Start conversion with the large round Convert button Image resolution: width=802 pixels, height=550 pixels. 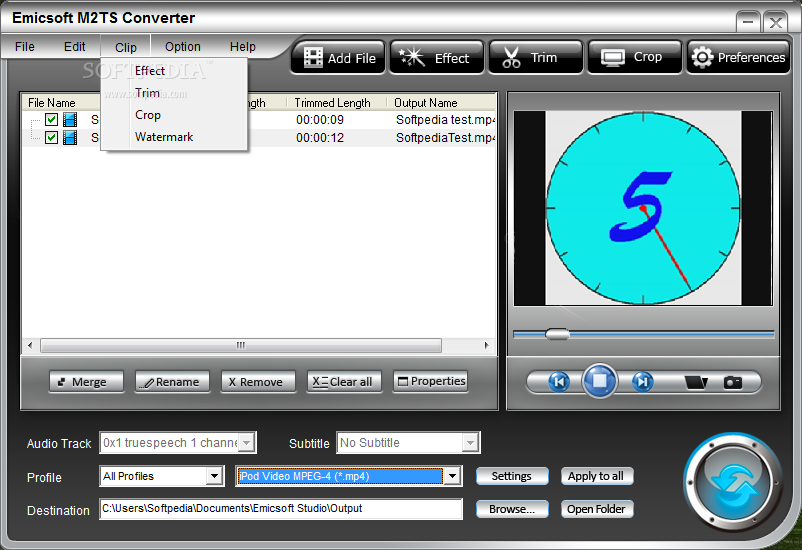click(734, 483)
